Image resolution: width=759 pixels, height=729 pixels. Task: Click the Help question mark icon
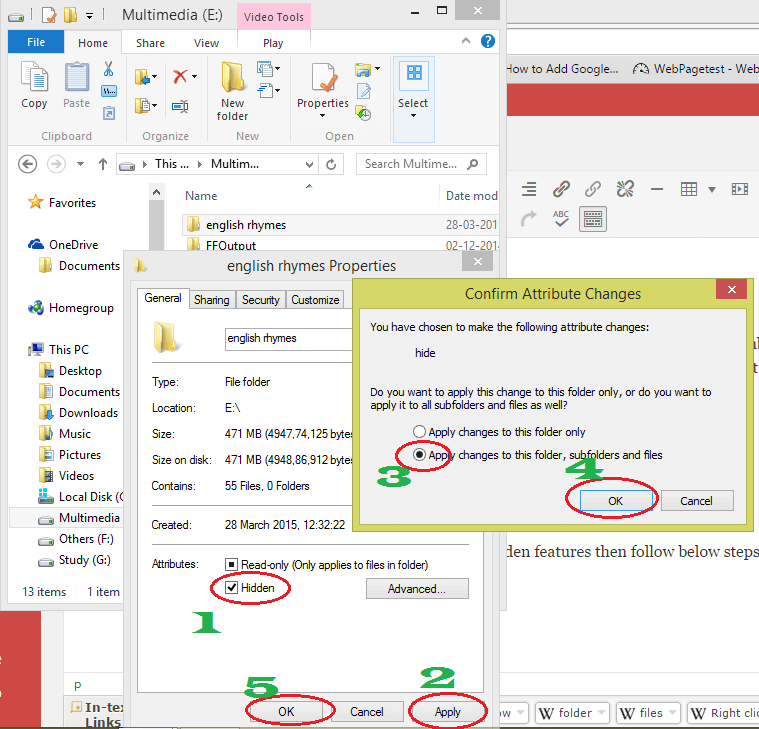pos(487,42)
